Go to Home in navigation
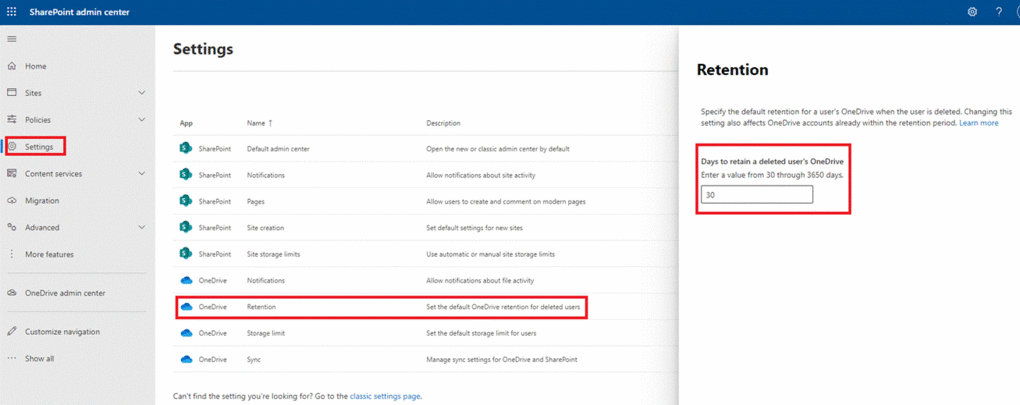The height and width of the screenshot is (405, 1020). coord(36,66)
